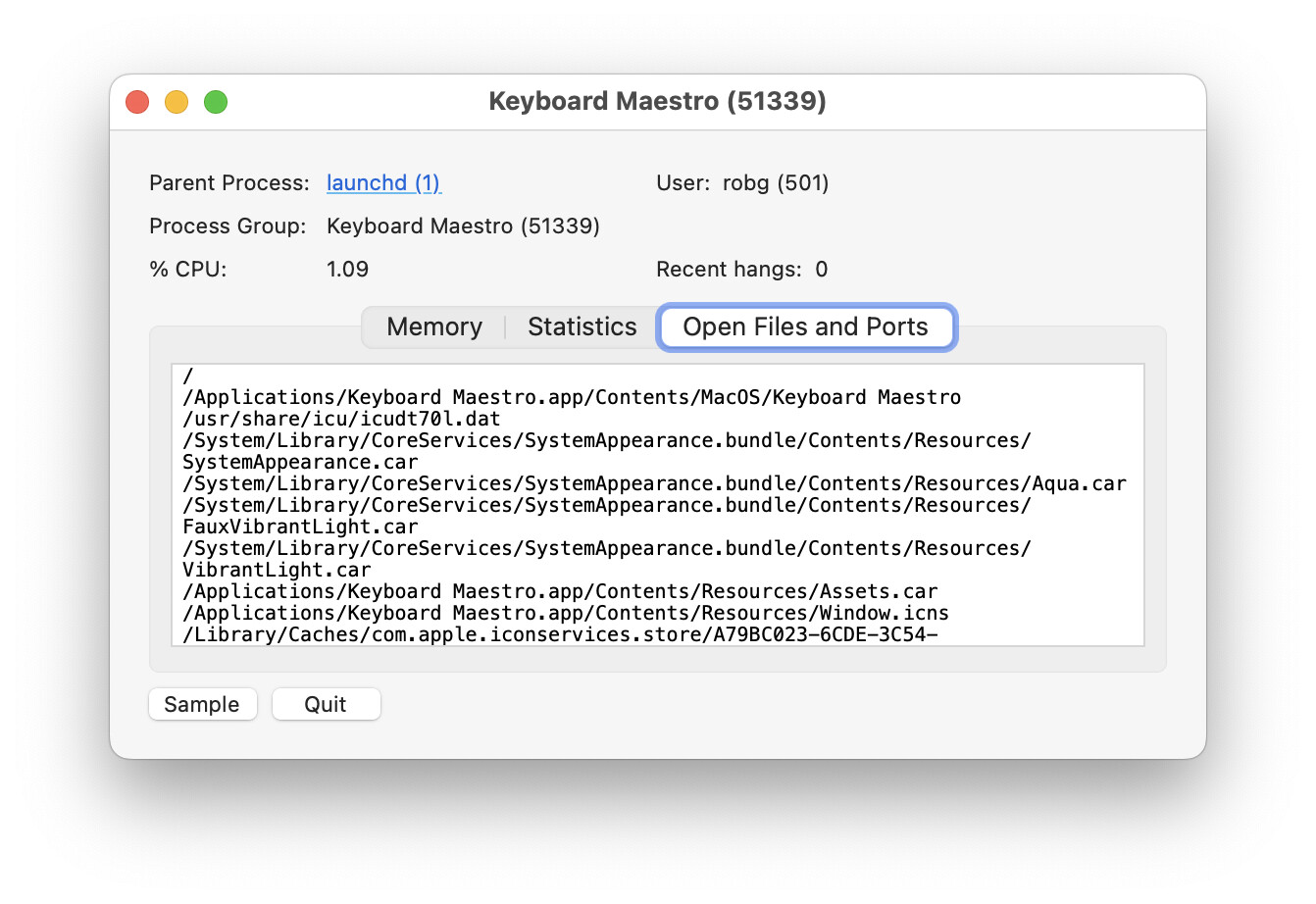1316x904 pixels.
Task: Open the launchd (1) parent process link
Action: pos(383,183)
